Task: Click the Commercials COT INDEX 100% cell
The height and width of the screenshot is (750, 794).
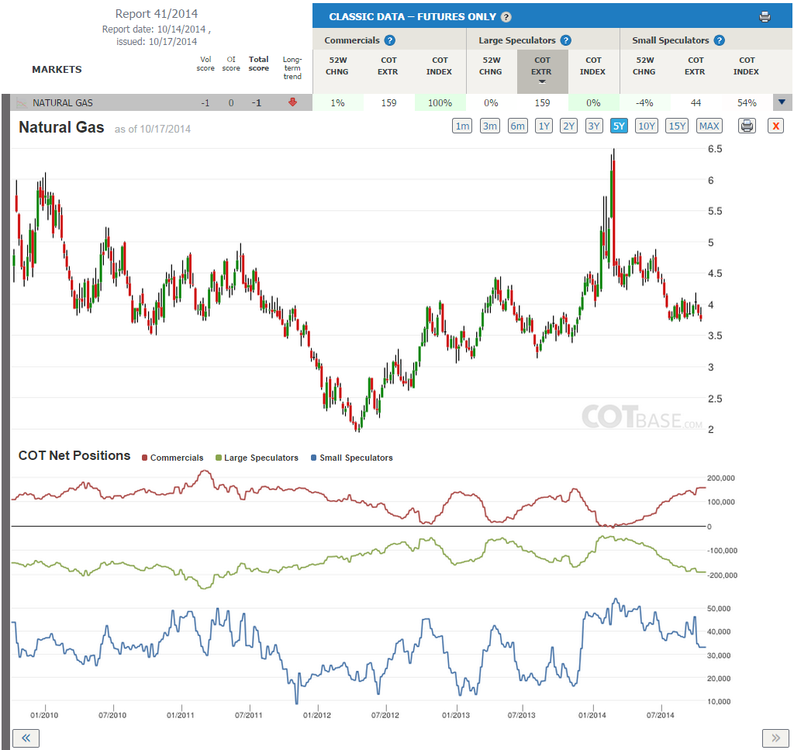Action: point(440,103)
